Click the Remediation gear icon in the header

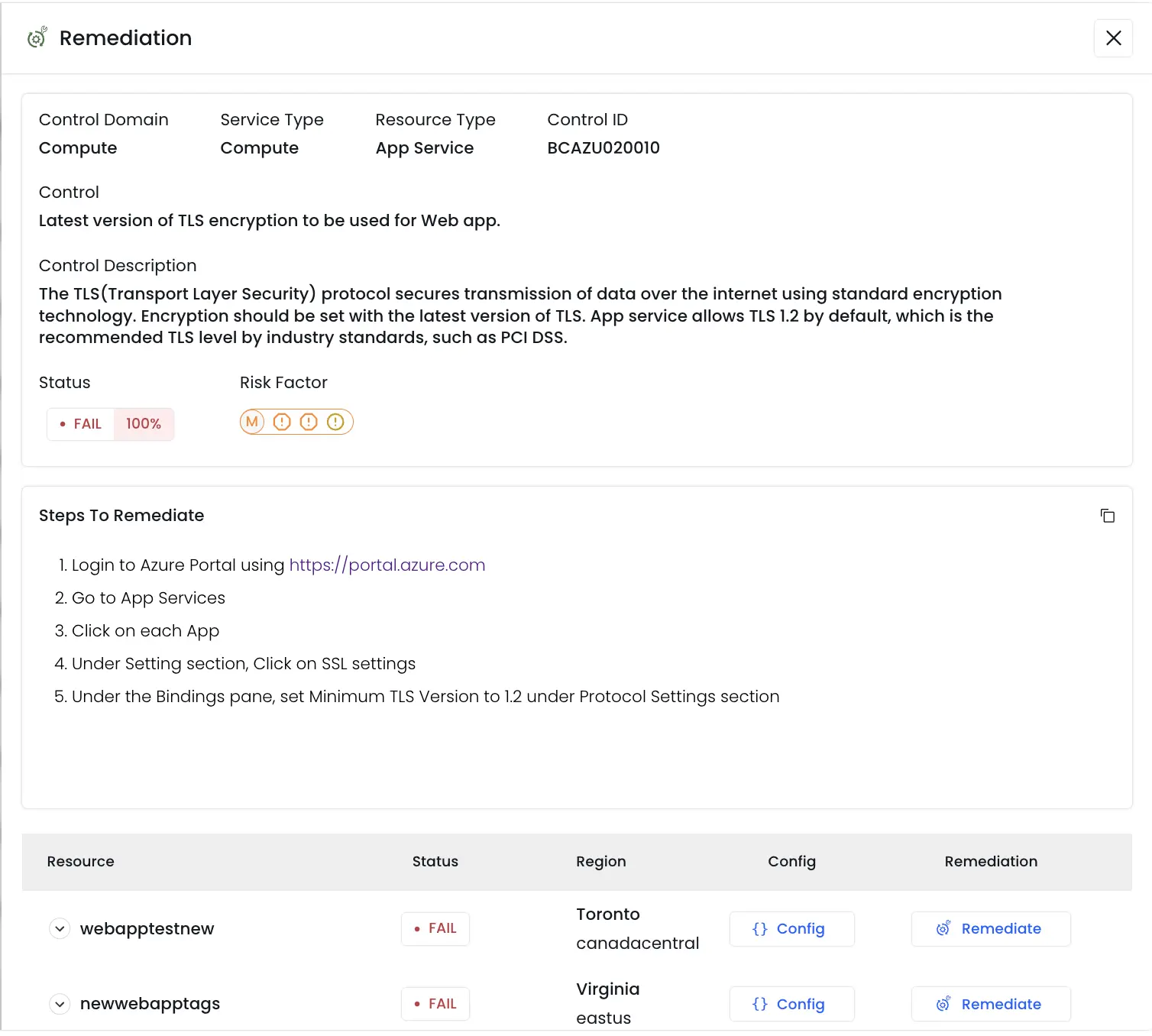(x=36, y=37)
